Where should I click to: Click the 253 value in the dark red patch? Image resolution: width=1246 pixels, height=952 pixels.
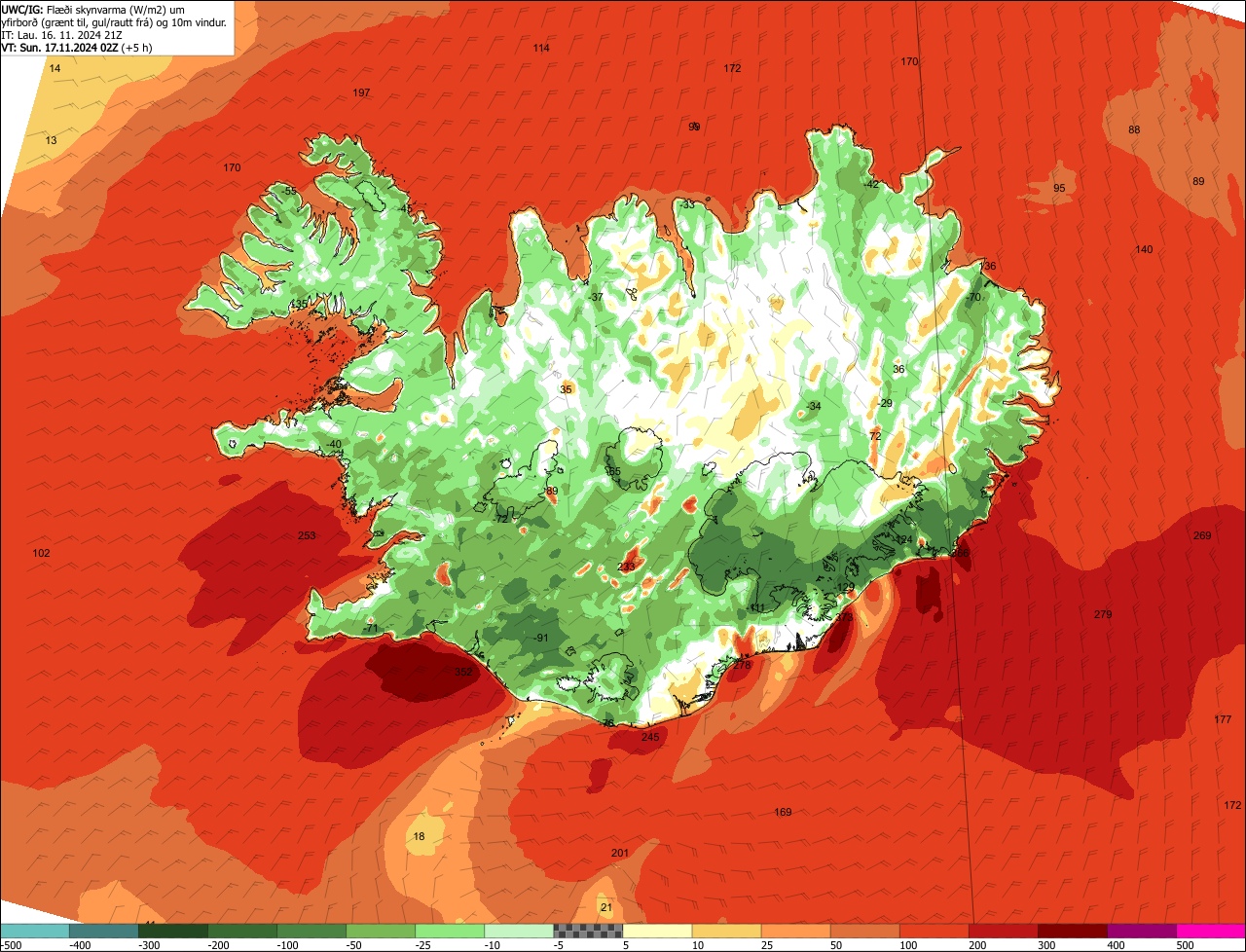[x=307, y=535]
